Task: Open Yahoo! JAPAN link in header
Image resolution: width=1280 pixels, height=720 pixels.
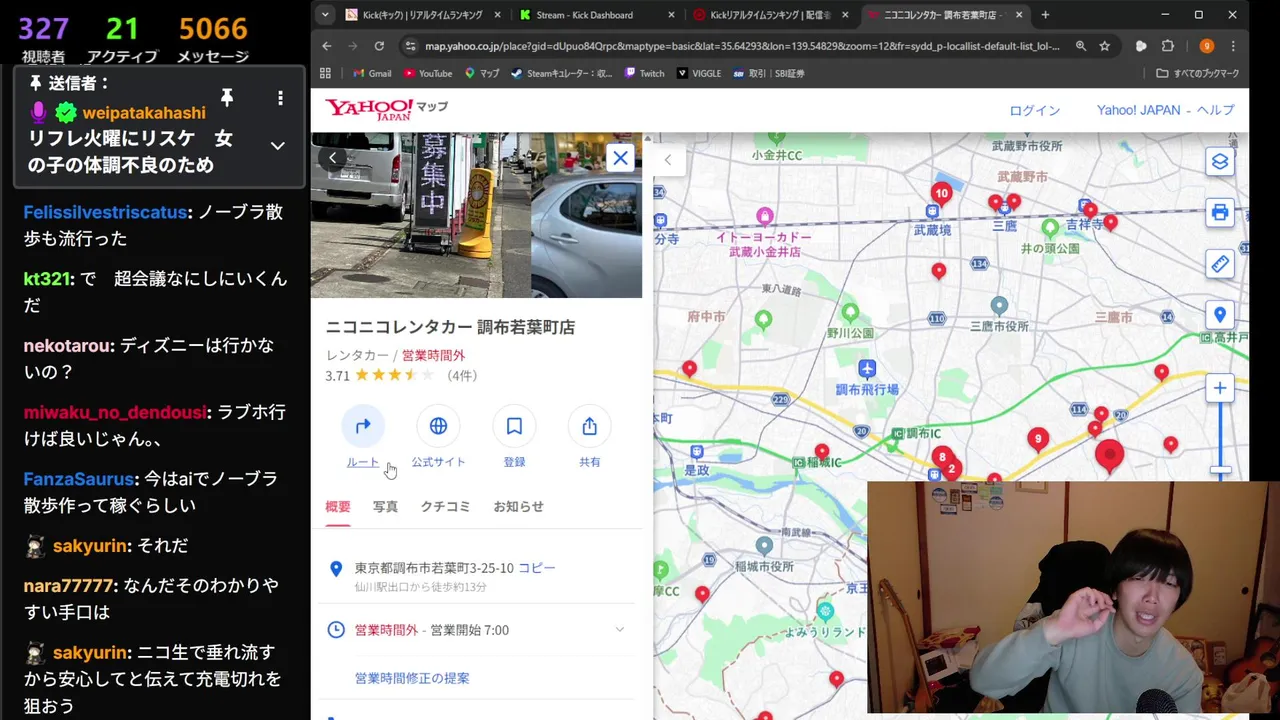Action: [1139, 110]
